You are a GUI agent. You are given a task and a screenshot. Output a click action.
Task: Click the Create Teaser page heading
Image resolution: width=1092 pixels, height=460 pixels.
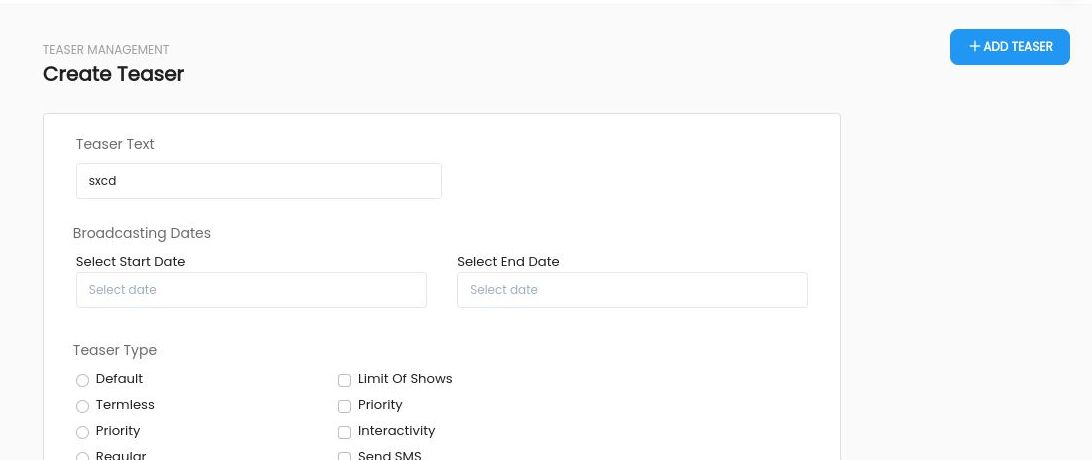coord(114,74)
